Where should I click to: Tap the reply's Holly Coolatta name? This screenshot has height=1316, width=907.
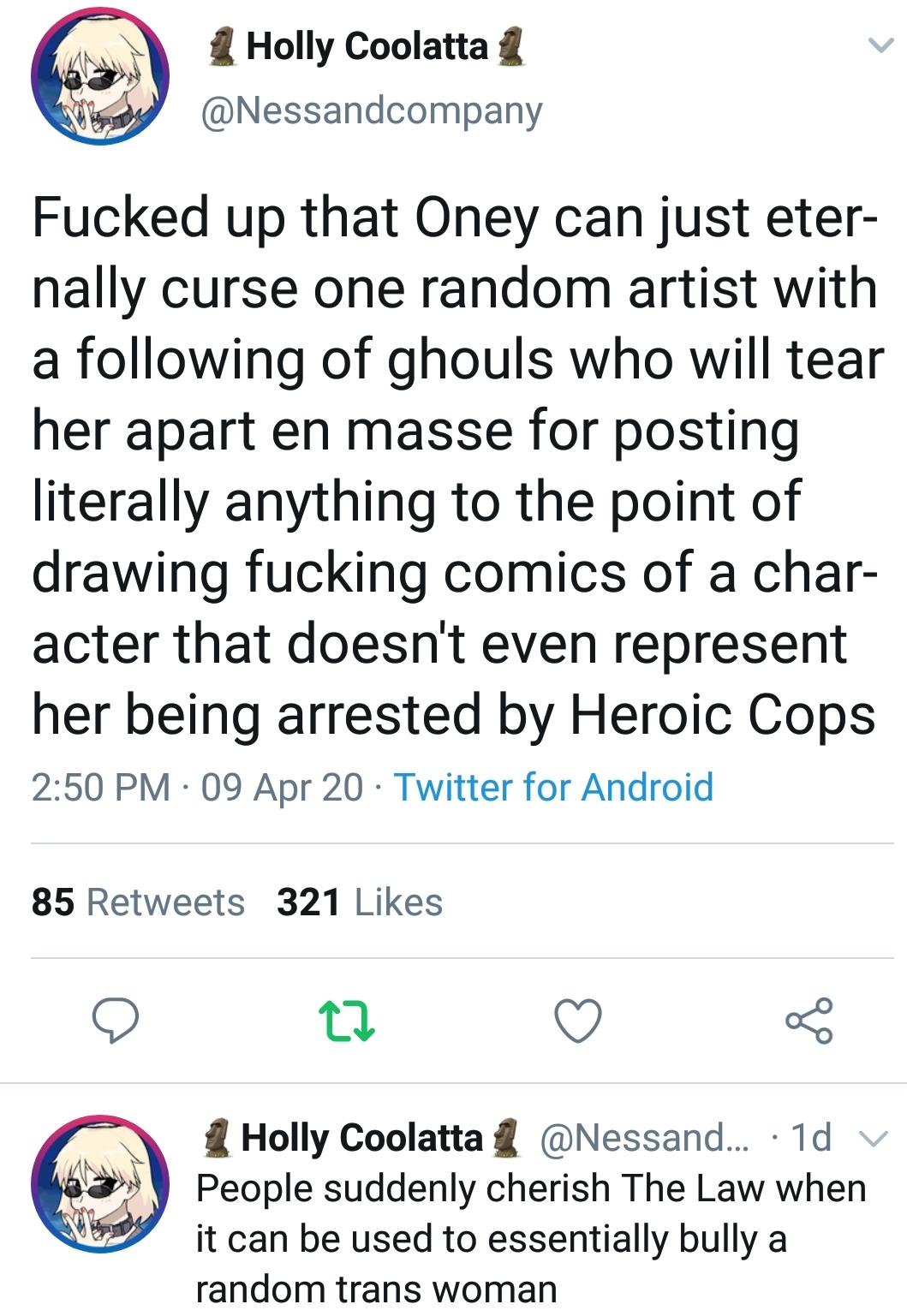click(x=362, y=1138)
